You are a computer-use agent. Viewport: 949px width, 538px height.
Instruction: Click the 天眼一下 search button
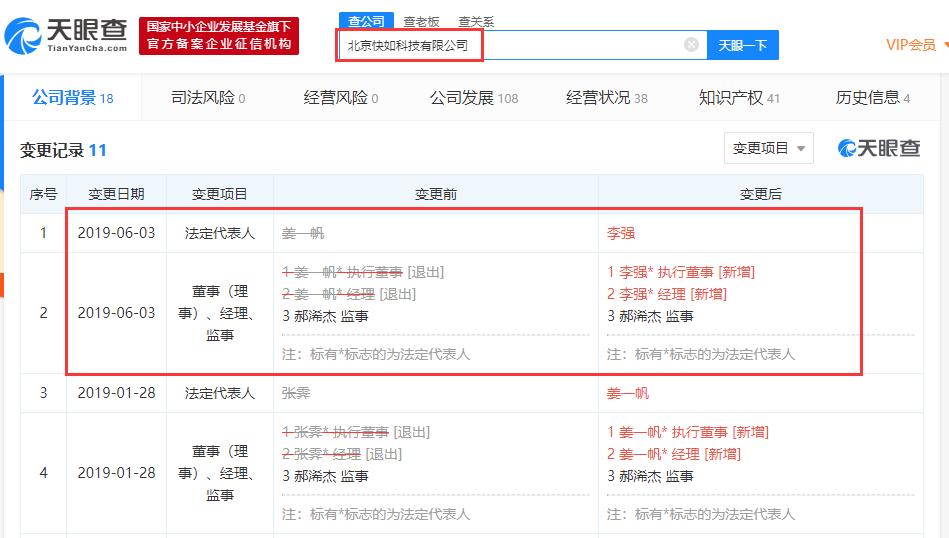point(743,45)
